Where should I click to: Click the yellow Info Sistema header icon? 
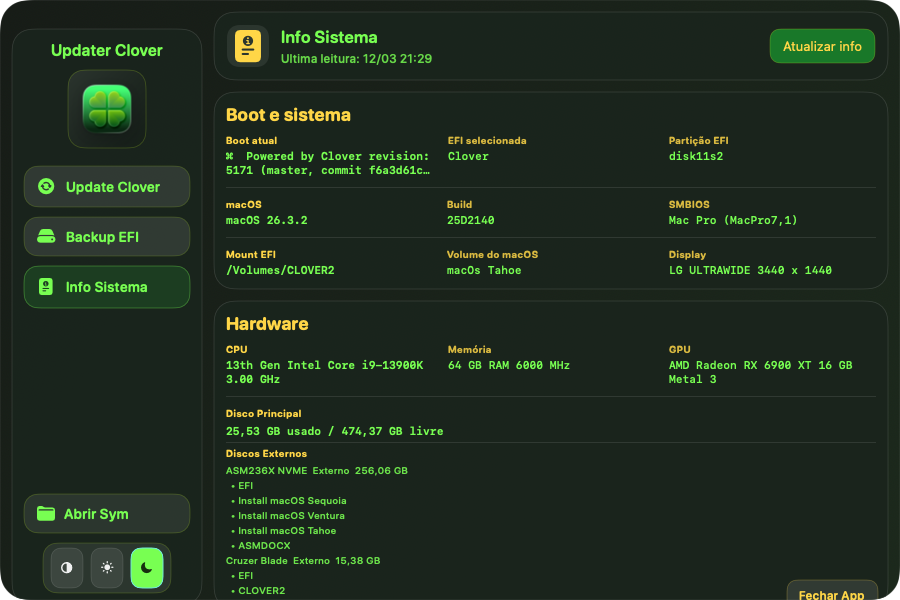pyautogui.click(x=248, y=46)
